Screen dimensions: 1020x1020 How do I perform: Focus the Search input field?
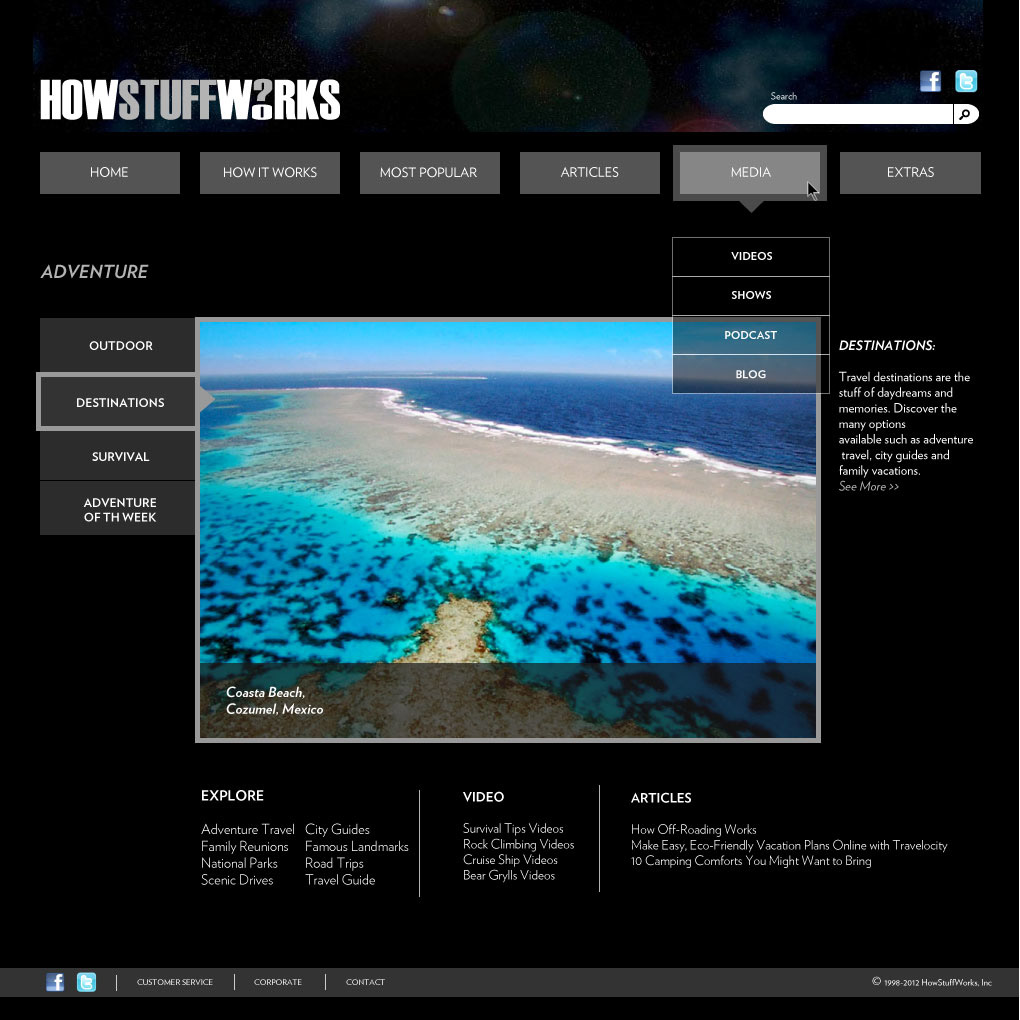coord(858,114)
